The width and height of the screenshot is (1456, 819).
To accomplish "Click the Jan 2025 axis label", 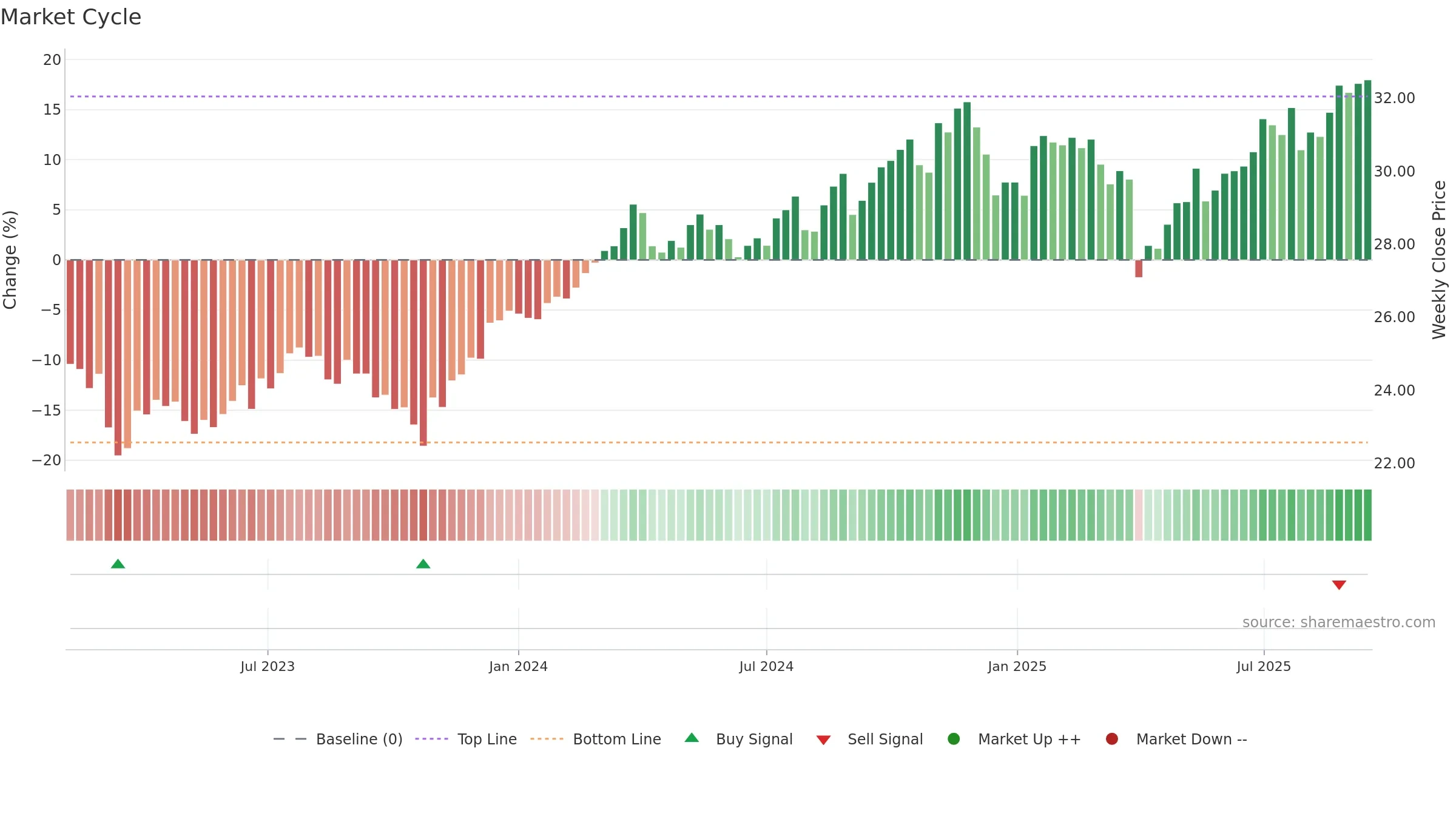I will coord(1017,667).
